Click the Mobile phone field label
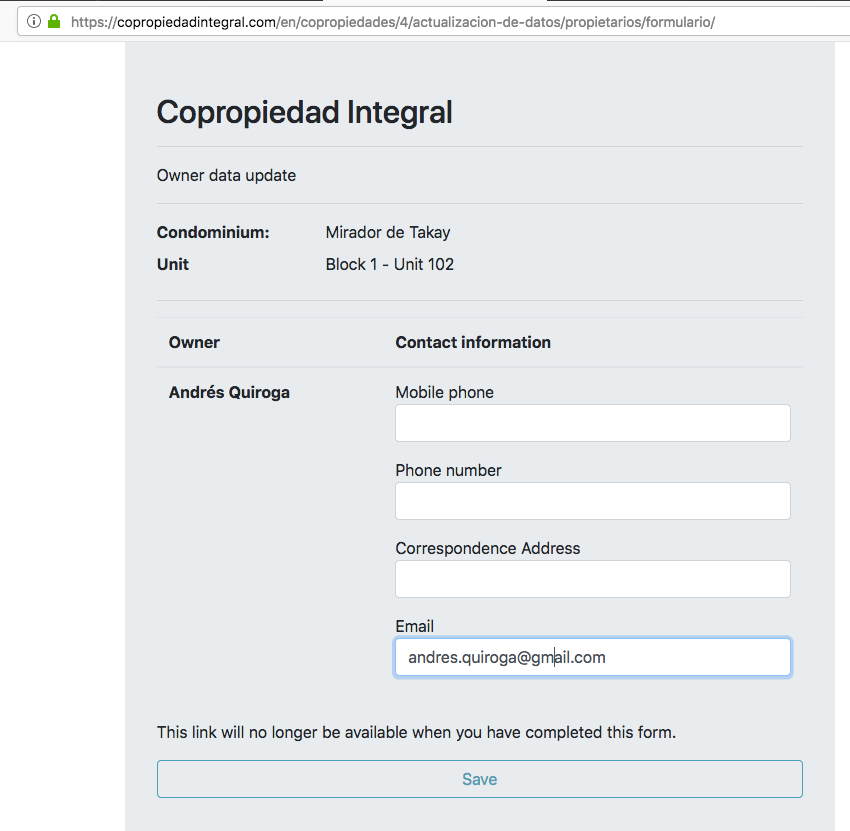The height and width of the screenshot is (831, 850). click(445, 392)
